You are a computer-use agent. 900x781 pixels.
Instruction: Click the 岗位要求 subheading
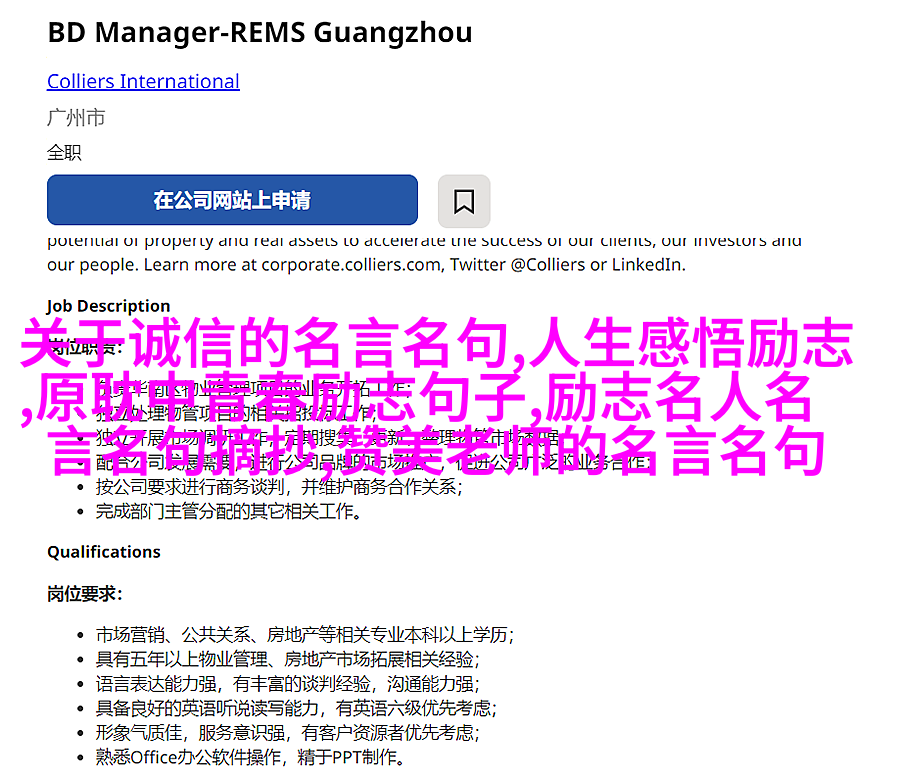pyautogui.click(x=84, y=594)
